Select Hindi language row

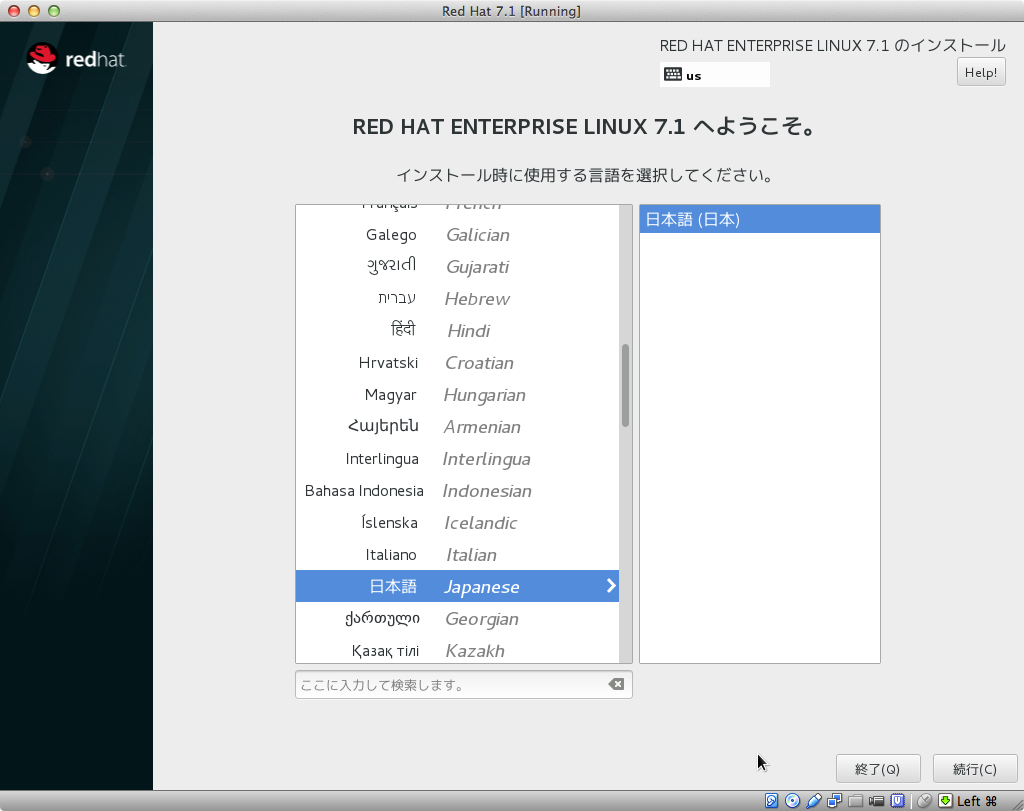(457, 330)
